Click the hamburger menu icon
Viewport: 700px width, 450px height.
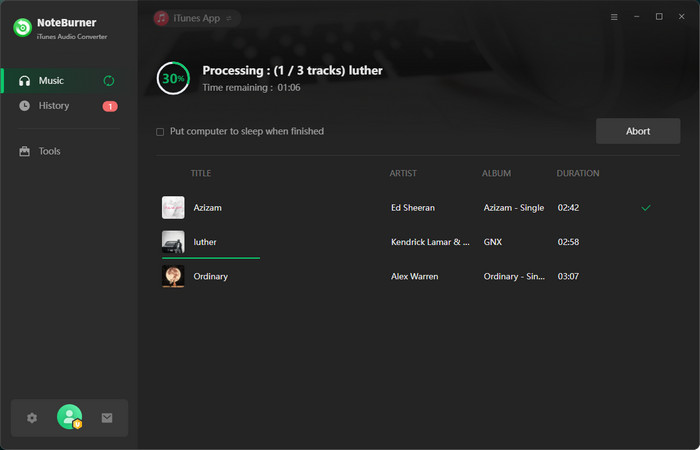coord(614,17)
